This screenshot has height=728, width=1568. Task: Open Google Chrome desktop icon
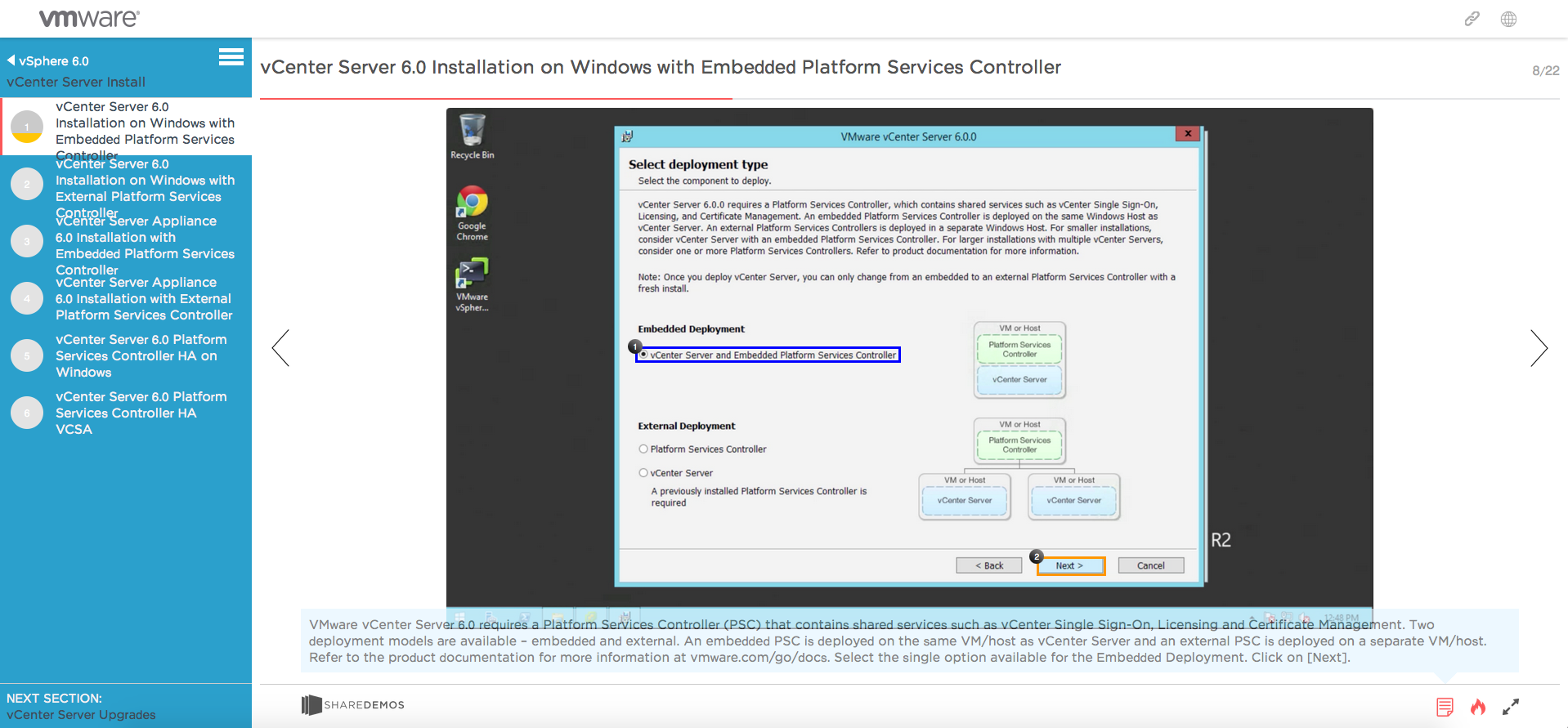(473, 213)
